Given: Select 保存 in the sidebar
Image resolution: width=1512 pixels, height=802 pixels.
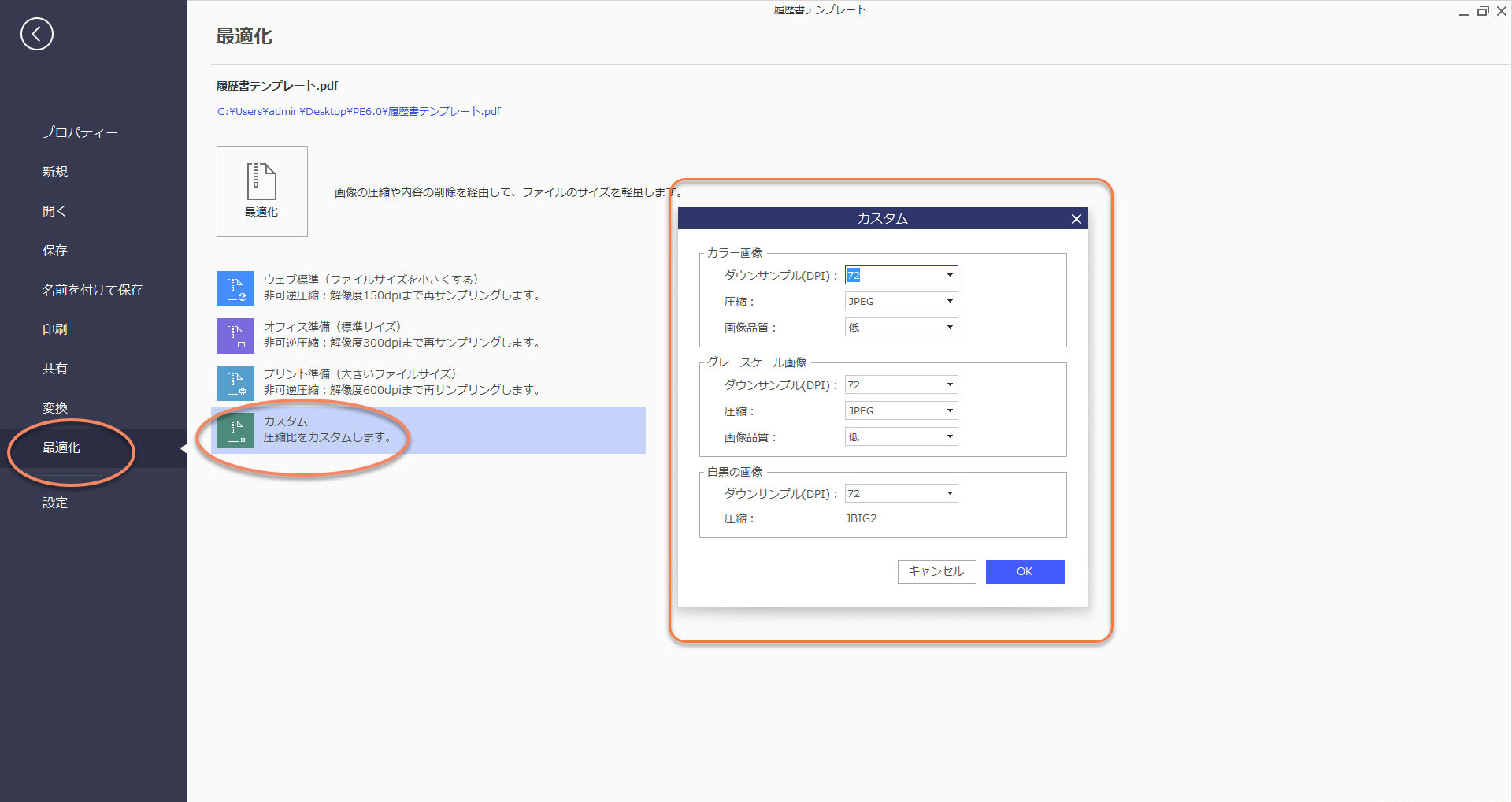Looking at the screenshot, I should pyautogui.click(x=55, y=251).
